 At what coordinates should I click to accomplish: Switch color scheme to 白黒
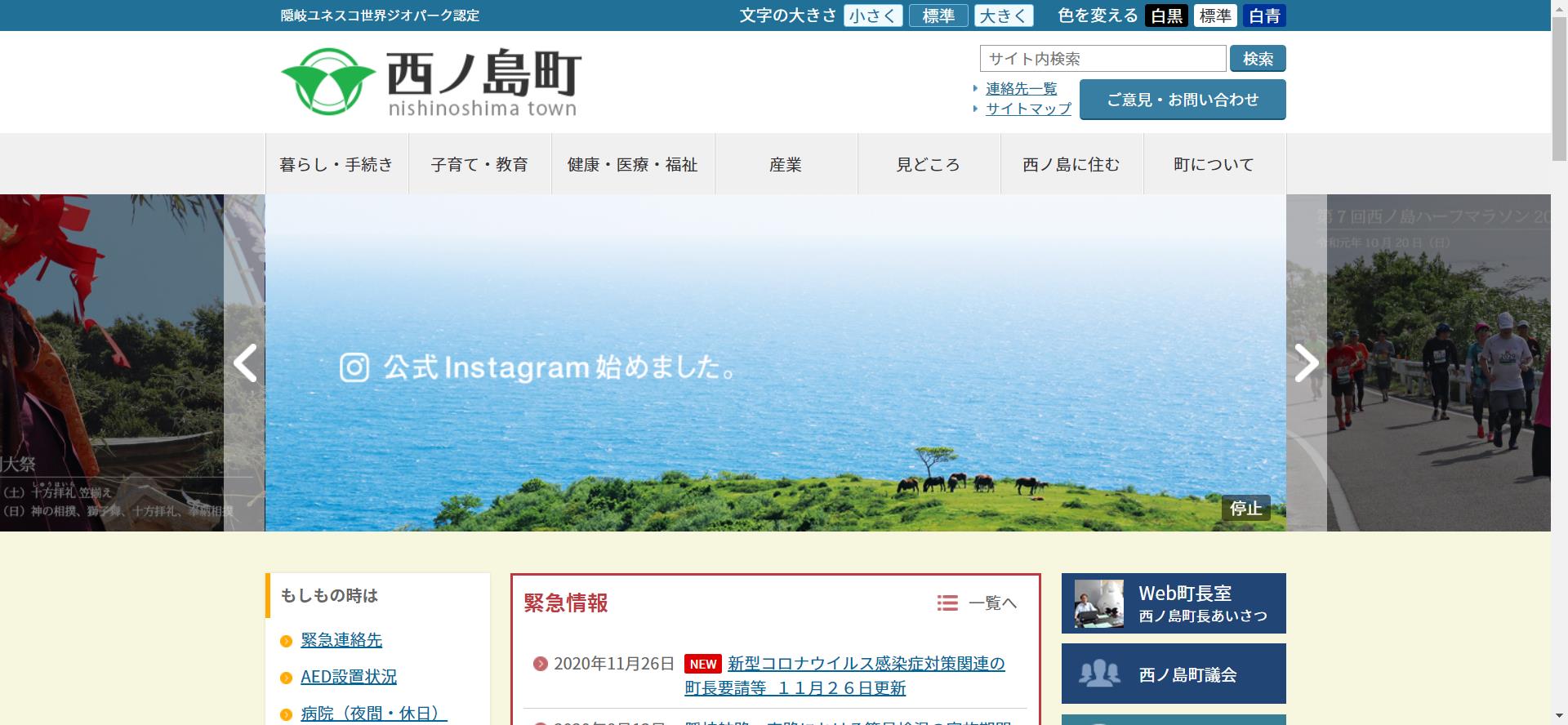click(x=1166, y=16)
